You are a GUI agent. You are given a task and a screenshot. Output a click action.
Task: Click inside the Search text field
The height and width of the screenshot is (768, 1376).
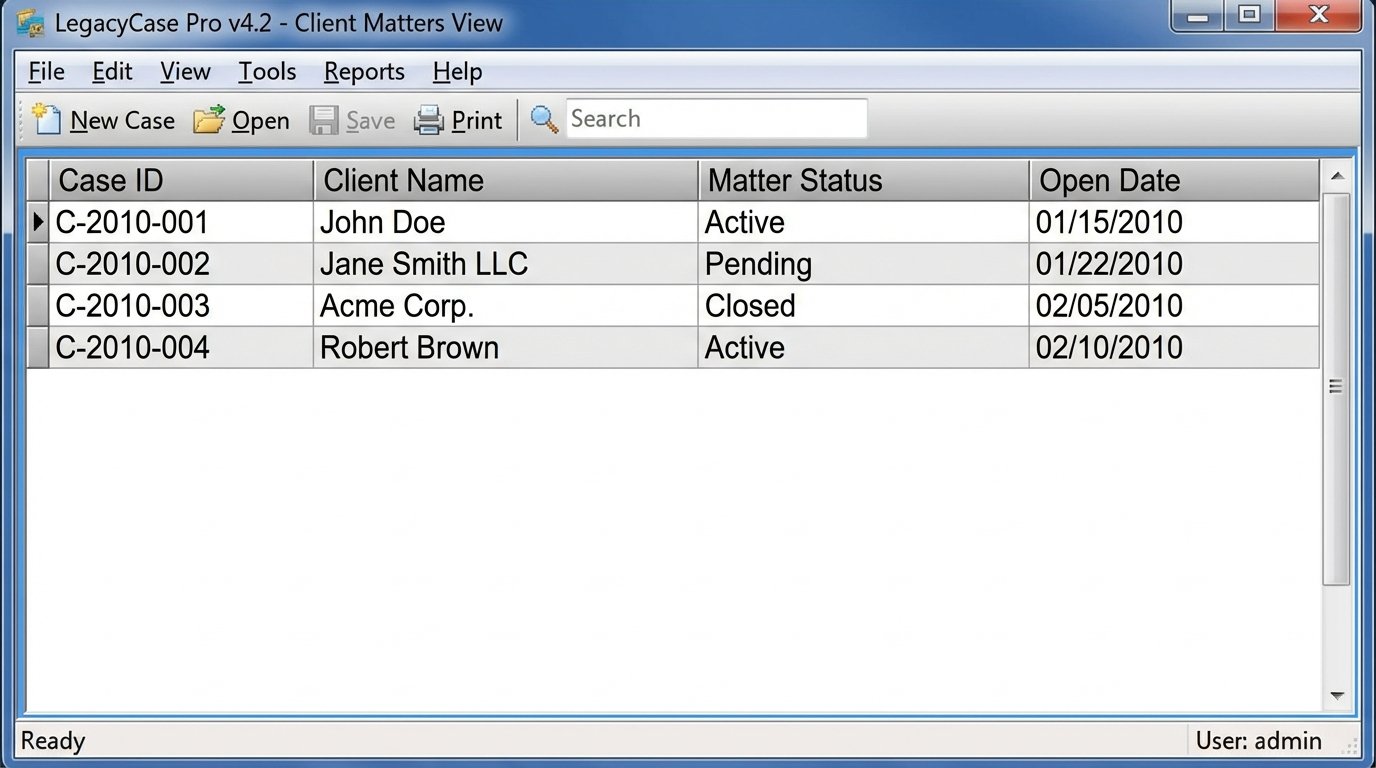click(x=715, y=118)
